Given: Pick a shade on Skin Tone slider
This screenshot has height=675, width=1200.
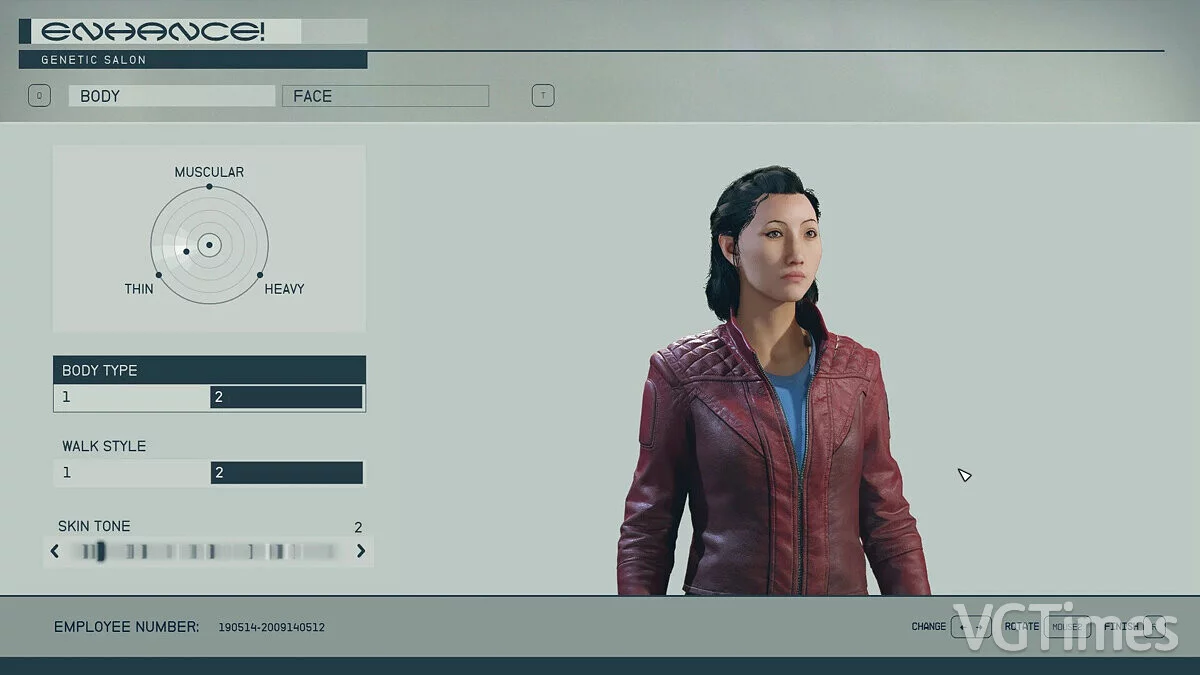Looking at the screenshot, I should (208, 551).
